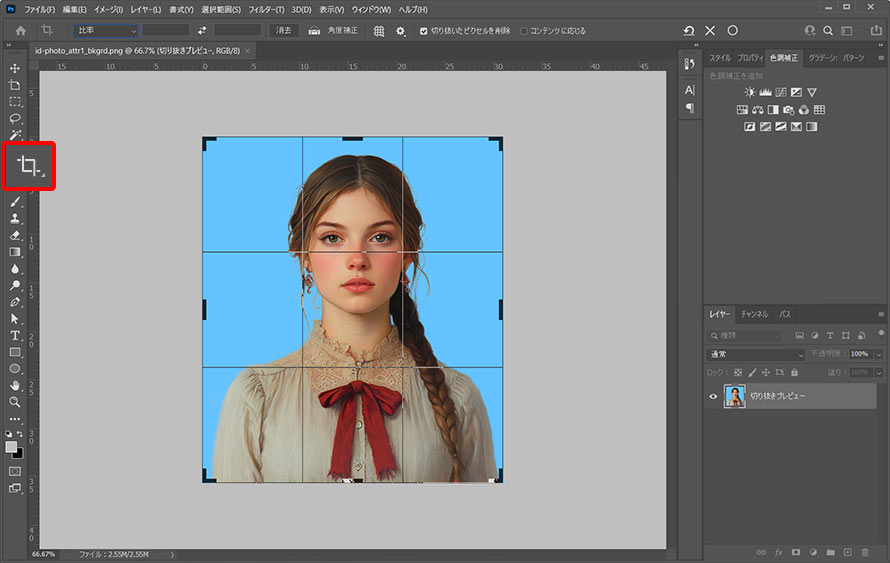Select the Magic Wand tool
The width and height of the screenshot is (890, 563).
(x=15, y=135)
